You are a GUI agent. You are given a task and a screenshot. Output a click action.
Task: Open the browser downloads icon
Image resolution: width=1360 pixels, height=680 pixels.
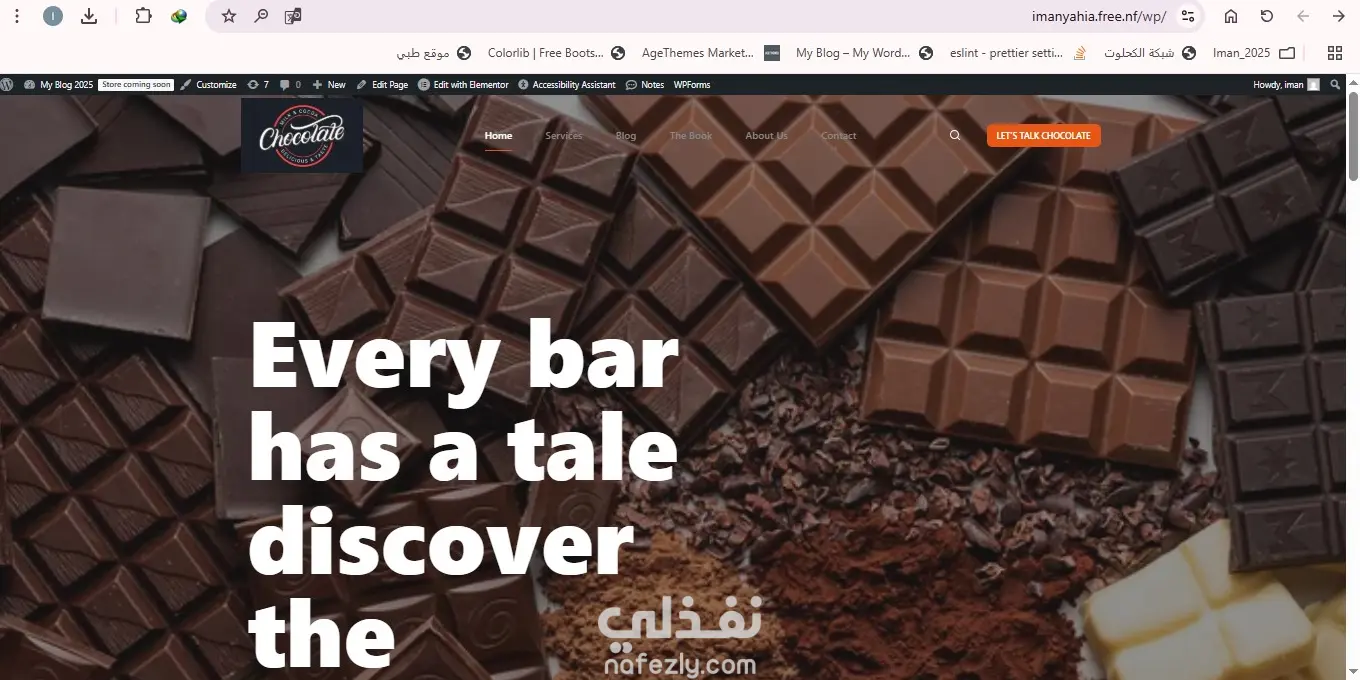coord(89,16)
